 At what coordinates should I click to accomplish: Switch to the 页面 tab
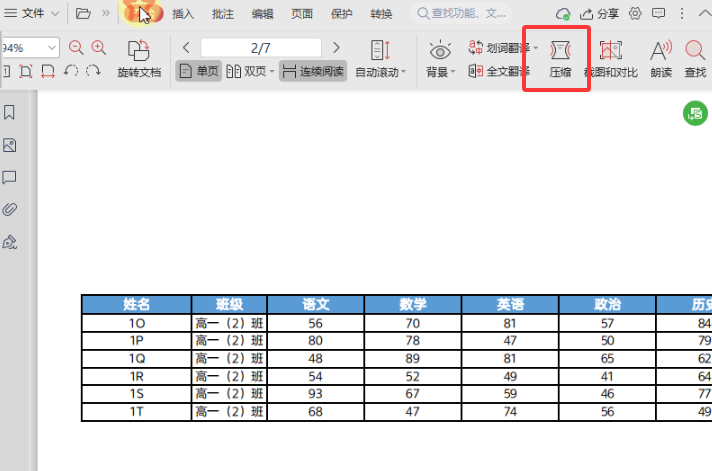click(302, 14)
